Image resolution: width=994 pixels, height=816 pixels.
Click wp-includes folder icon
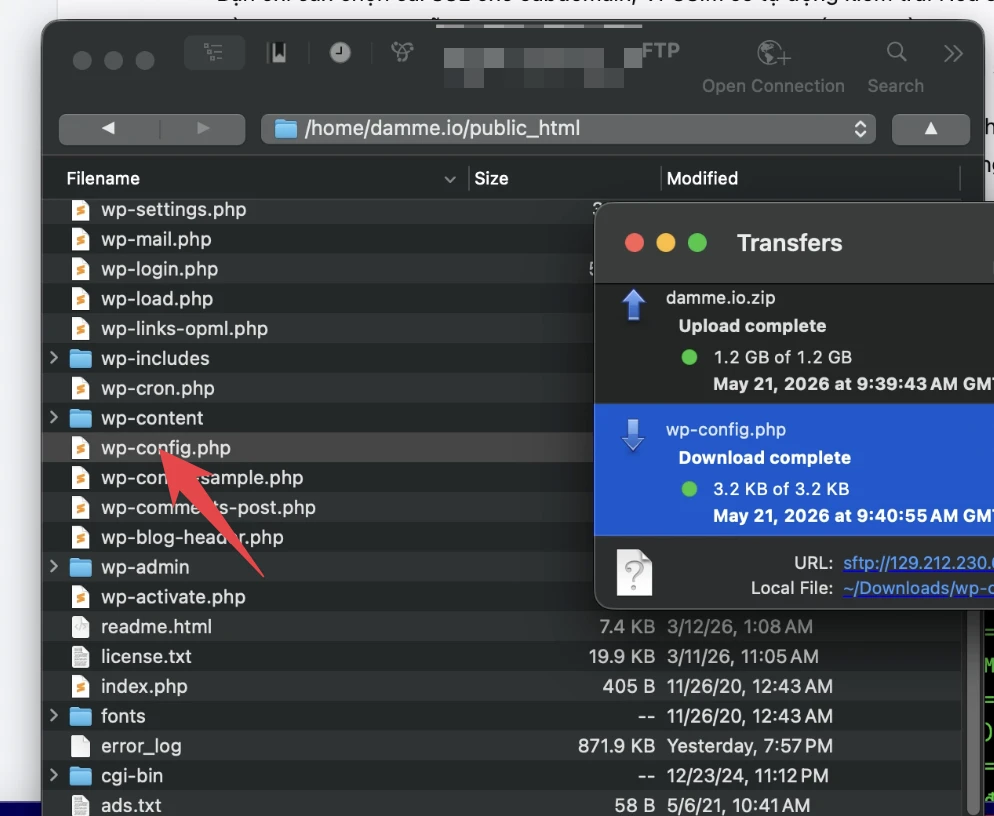[81, 359]
